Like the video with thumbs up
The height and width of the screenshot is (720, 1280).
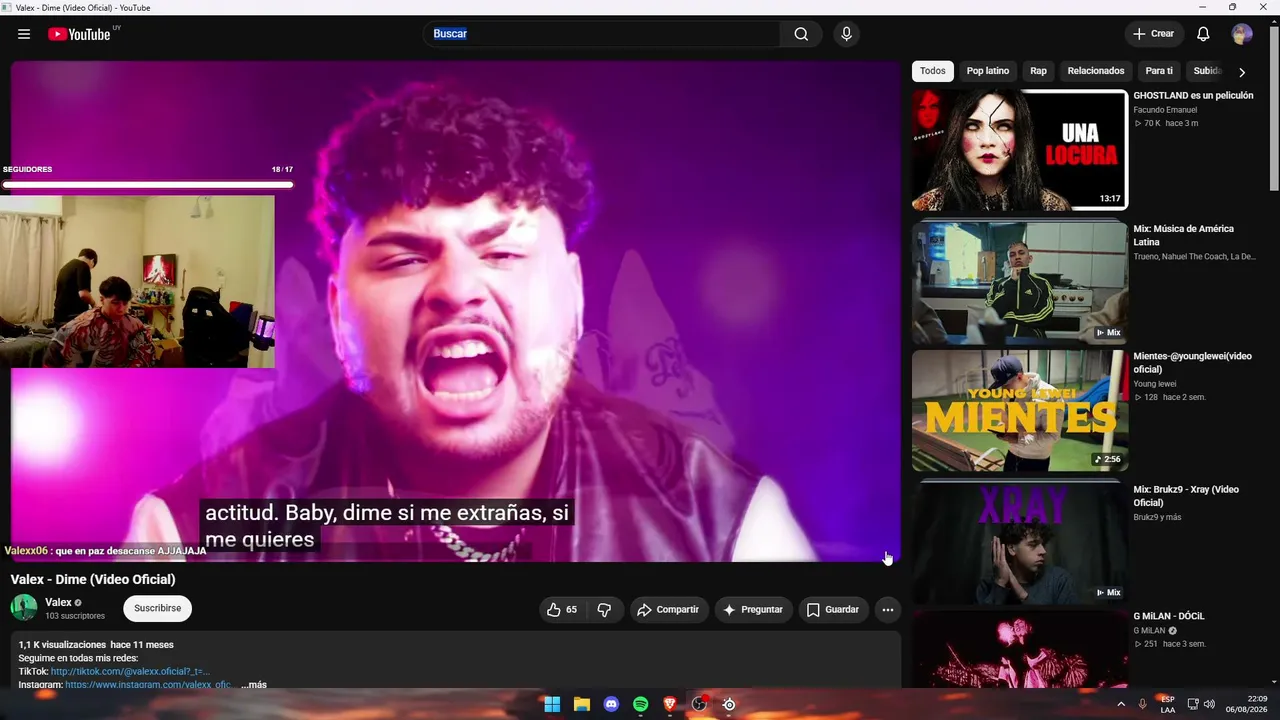(x=561, y=609)
